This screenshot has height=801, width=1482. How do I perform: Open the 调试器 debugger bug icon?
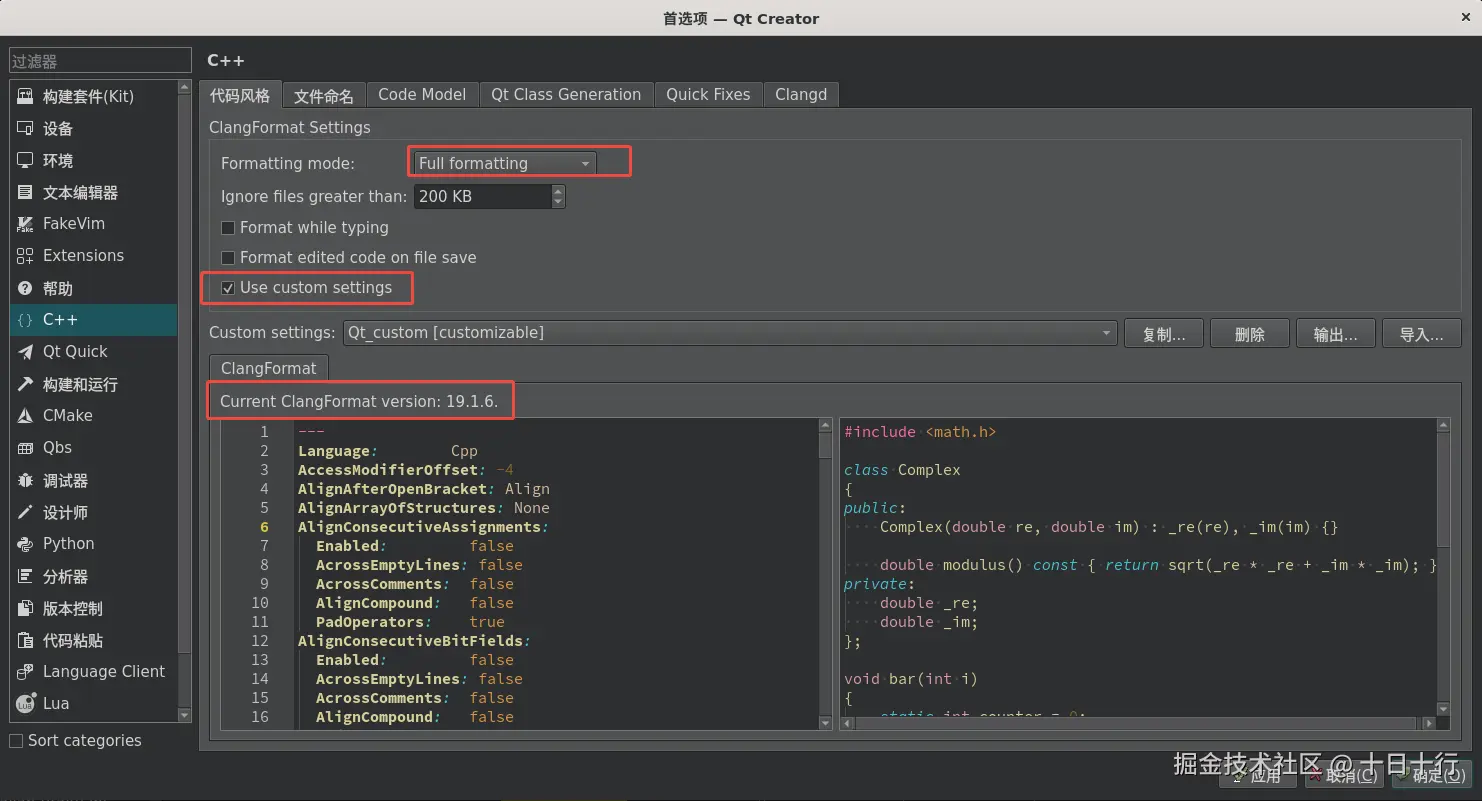tap(25, 480)
